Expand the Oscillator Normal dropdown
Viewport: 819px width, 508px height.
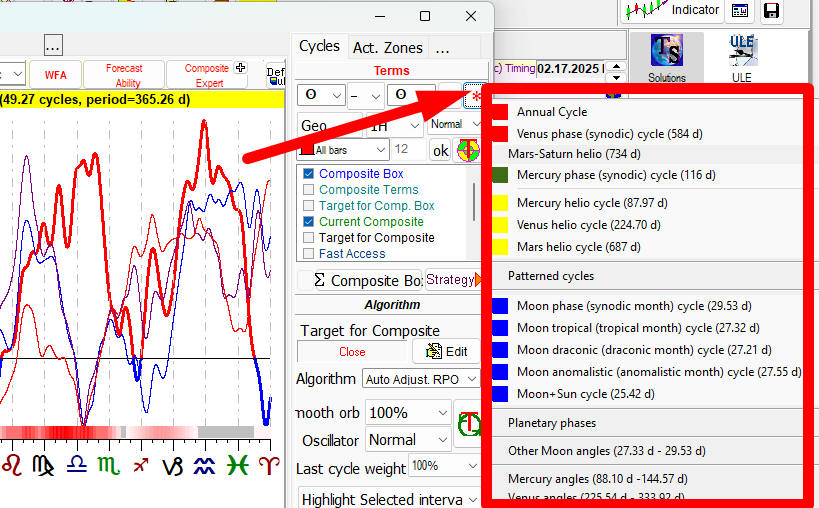(408, 439)
